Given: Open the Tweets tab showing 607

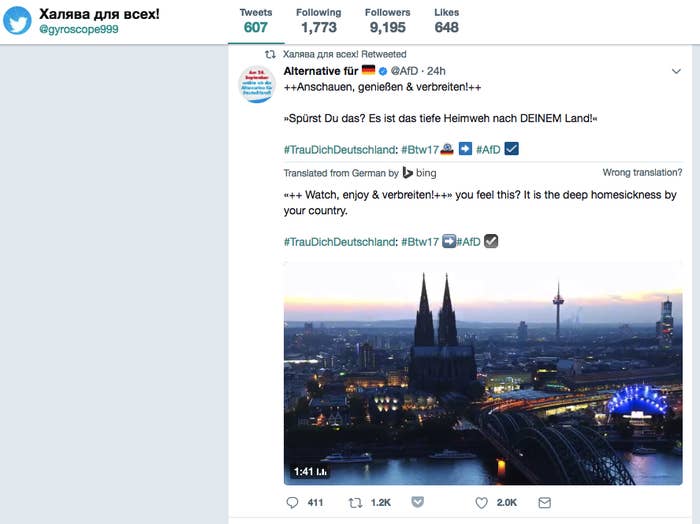Looking at the screenshot, I should point(256,21).
